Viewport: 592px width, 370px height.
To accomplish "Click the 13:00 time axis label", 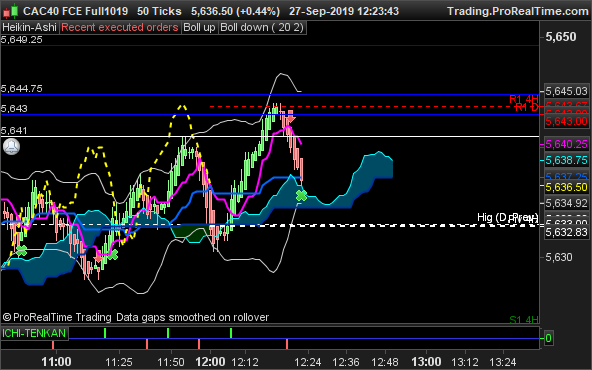I will [426, 362].
